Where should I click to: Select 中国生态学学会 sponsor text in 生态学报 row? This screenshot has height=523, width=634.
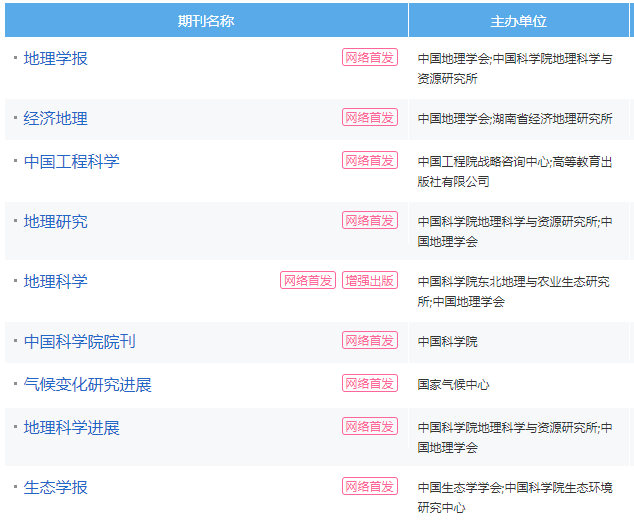[459, 487]
